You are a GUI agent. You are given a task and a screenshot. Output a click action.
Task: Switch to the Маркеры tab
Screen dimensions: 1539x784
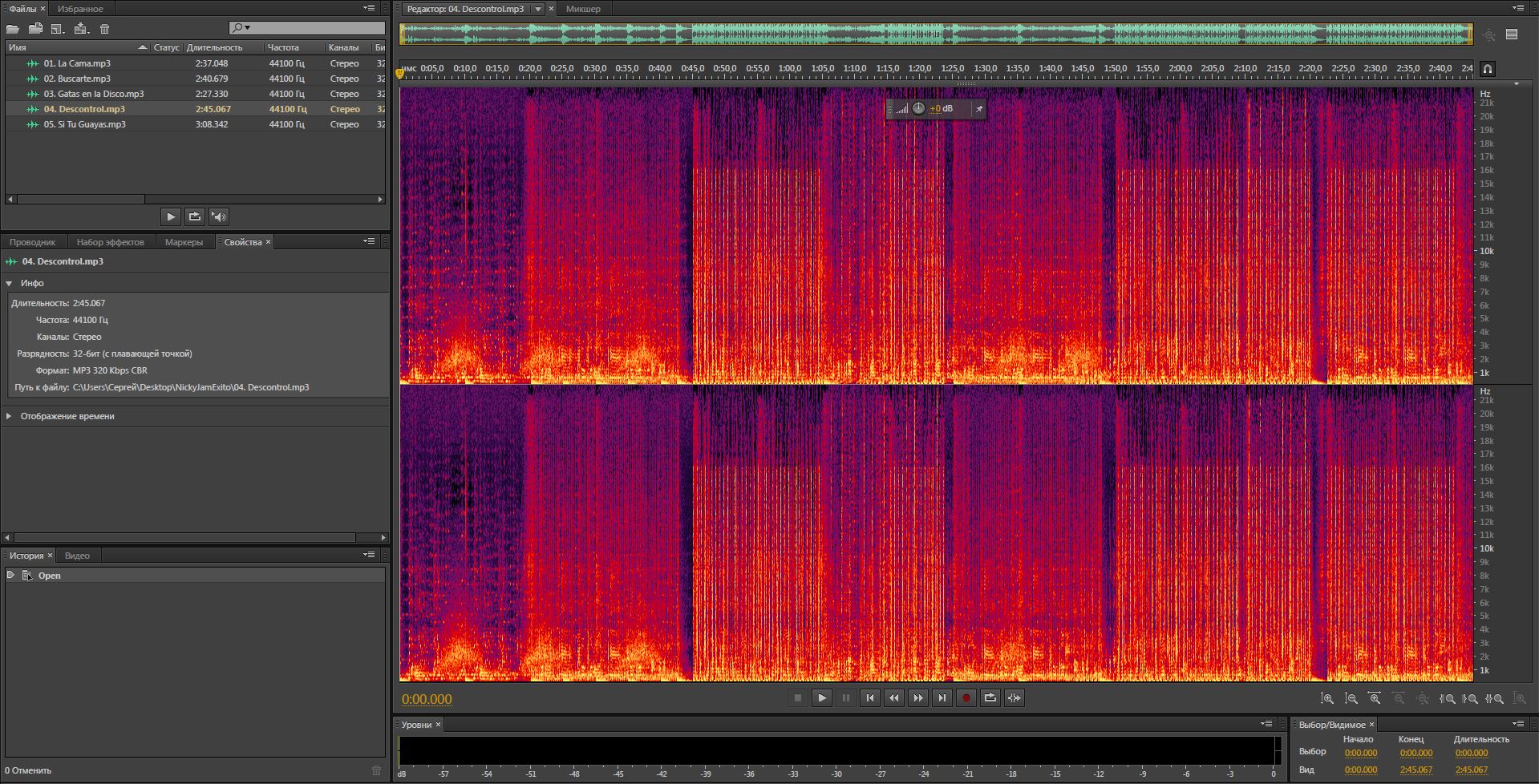pos(184,242)
